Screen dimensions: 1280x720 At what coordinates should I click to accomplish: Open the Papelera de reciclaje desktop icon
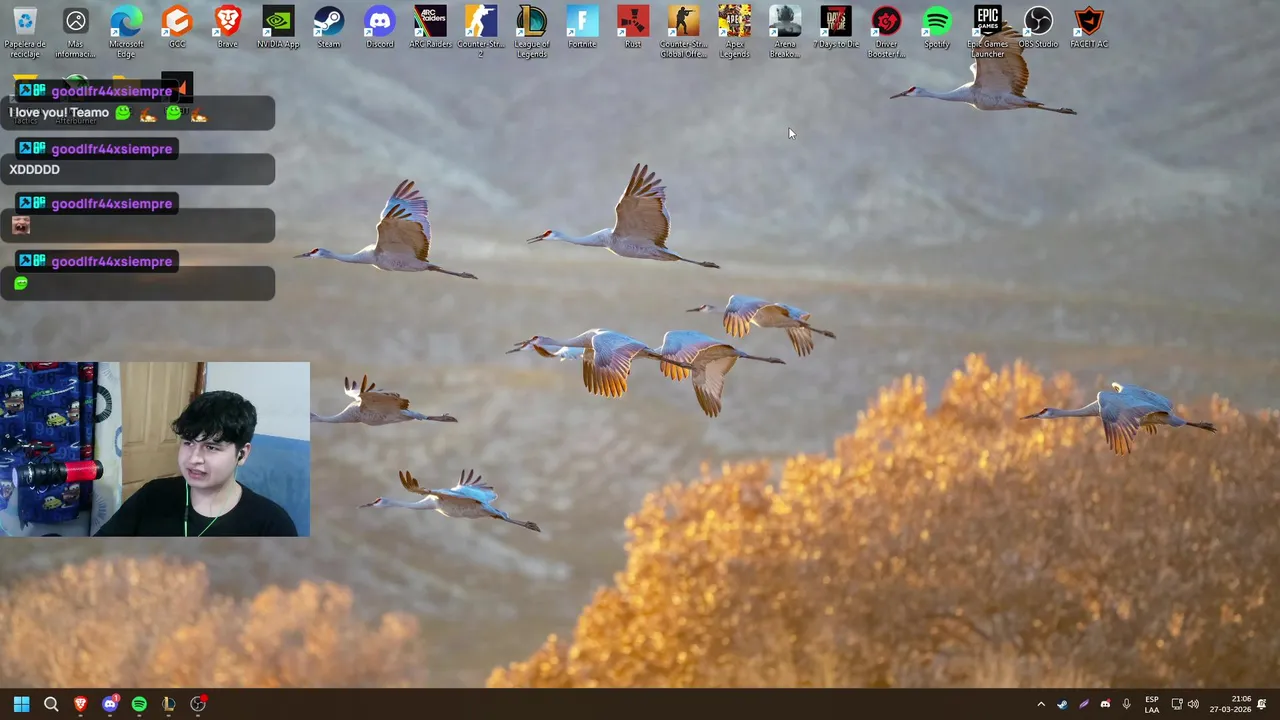coord(25,31)
